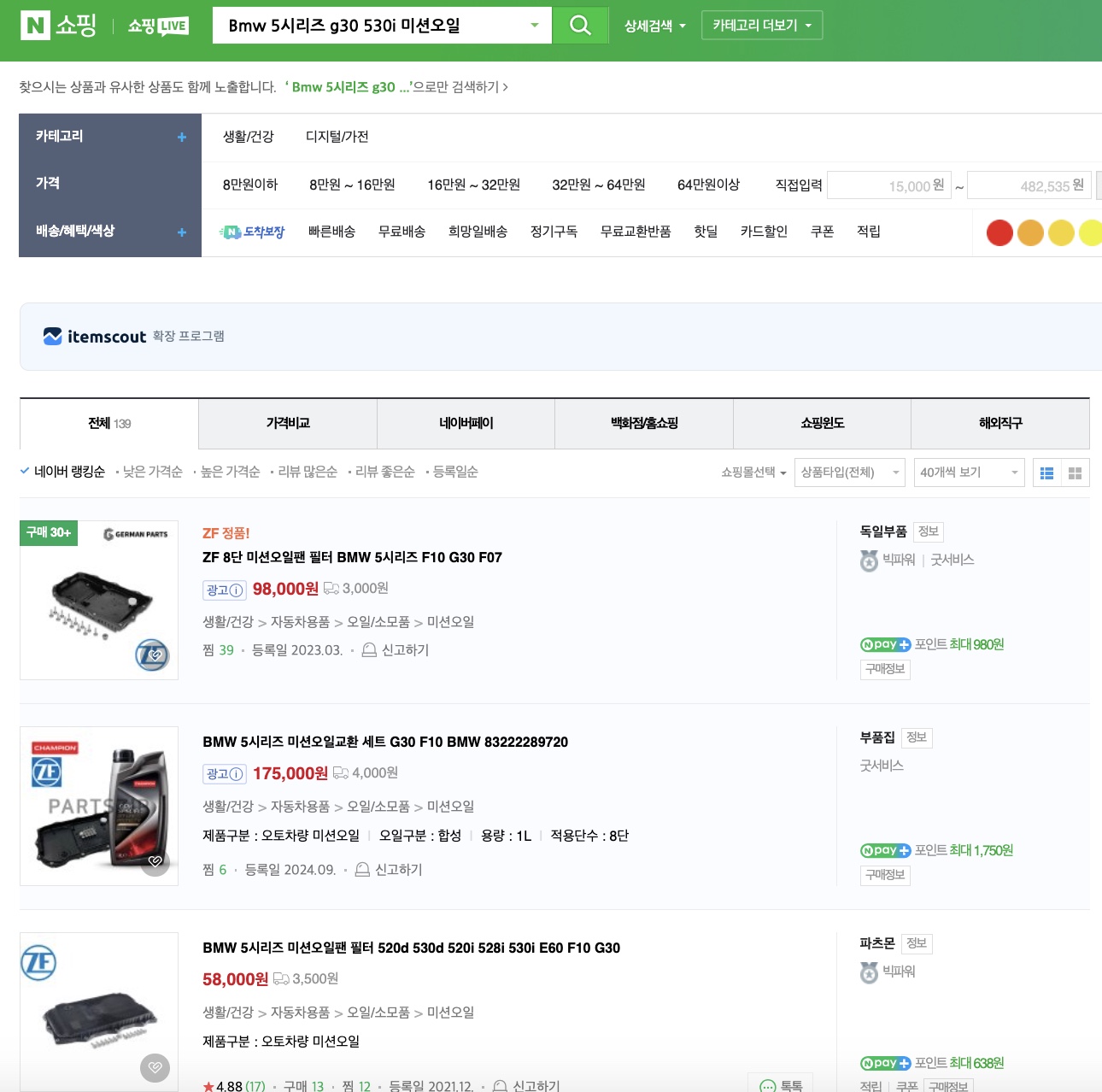The width and height of the screenshot is (1102, 1092).
Task: Pick the red color filter swatch
Action: pos(999,232)
